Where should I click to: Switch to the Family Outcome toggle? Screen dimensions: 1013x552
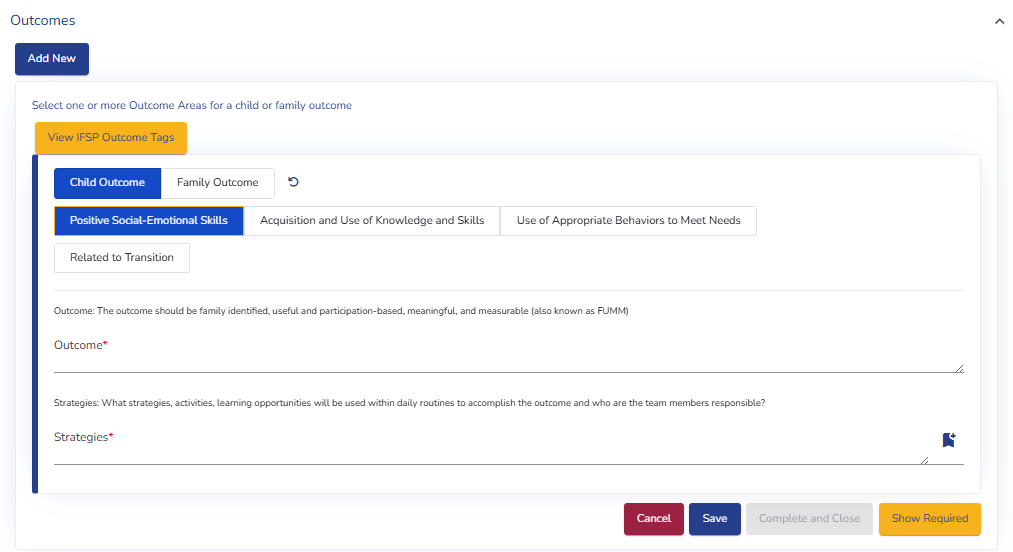tap(217, 183)
